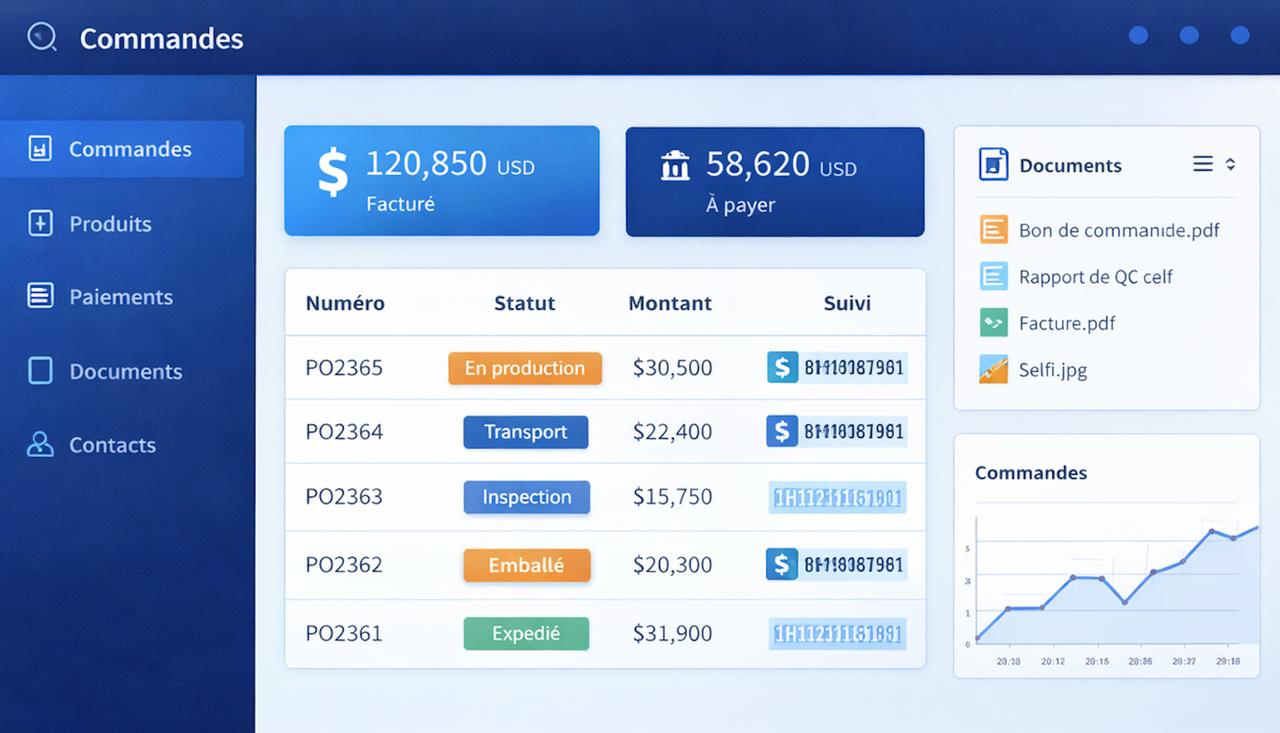Open the Documents section in the sidebar

125,371
